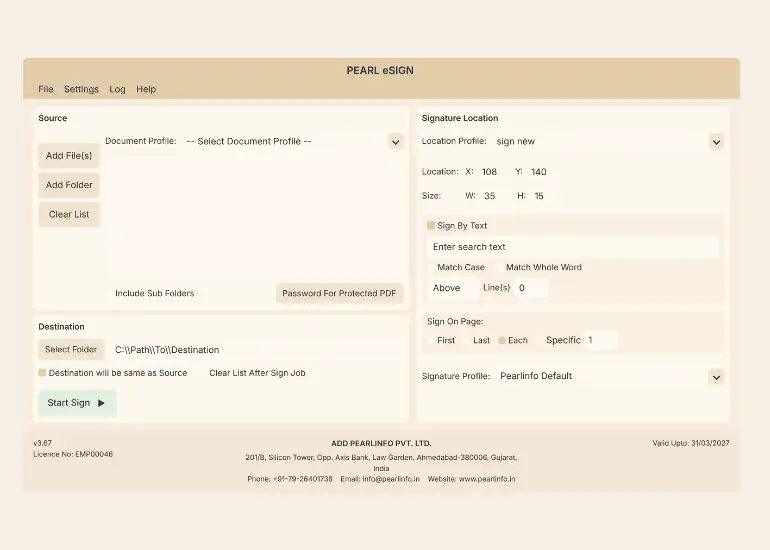Open the File menu

pos(46,89)
